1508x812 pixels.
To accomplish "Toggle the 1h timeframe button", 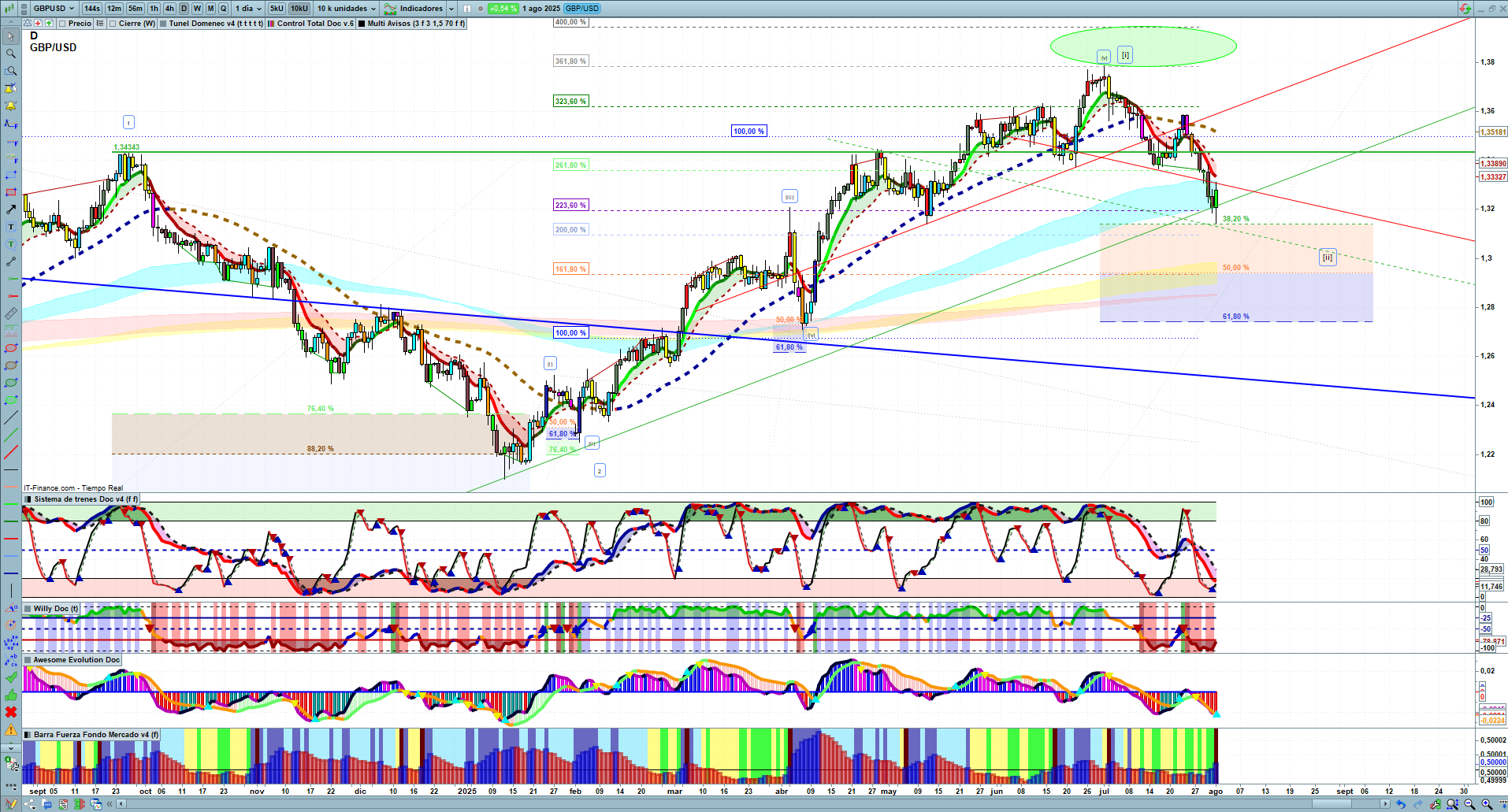I will 154,9.
